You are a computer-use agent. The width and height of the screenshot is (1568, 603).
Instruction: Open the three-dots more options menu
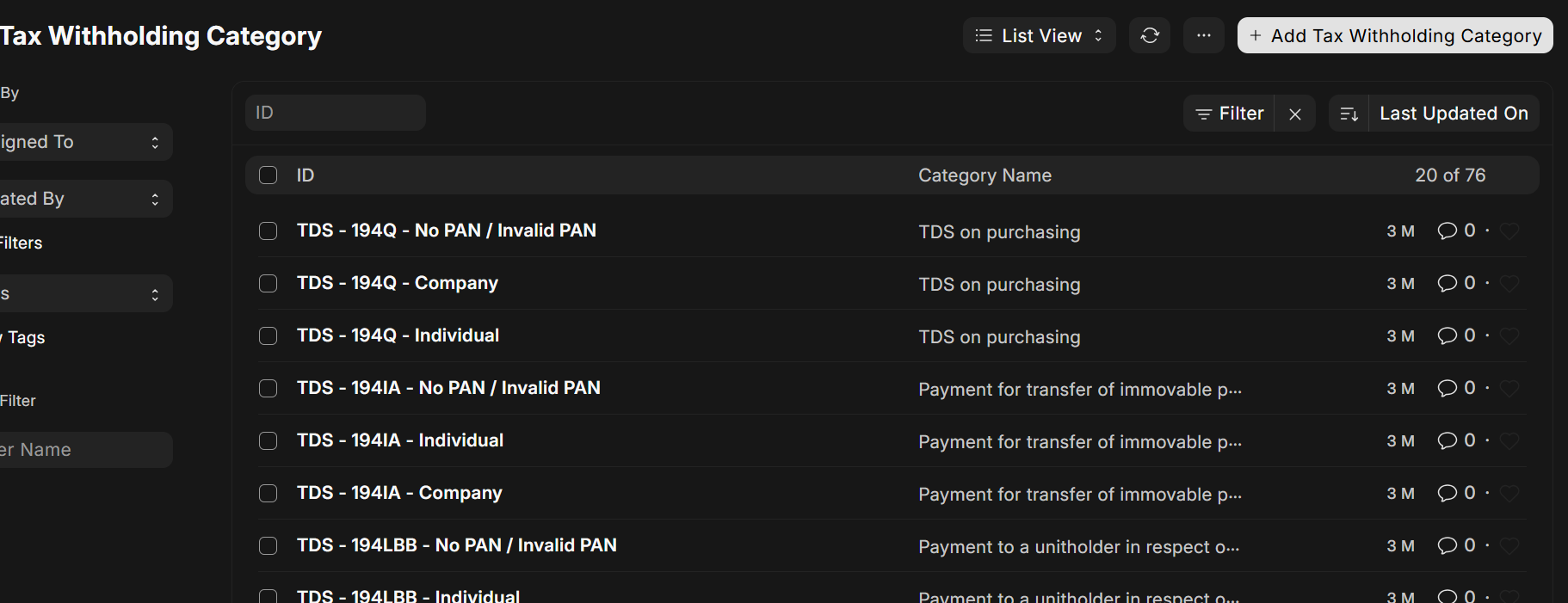1204,35
